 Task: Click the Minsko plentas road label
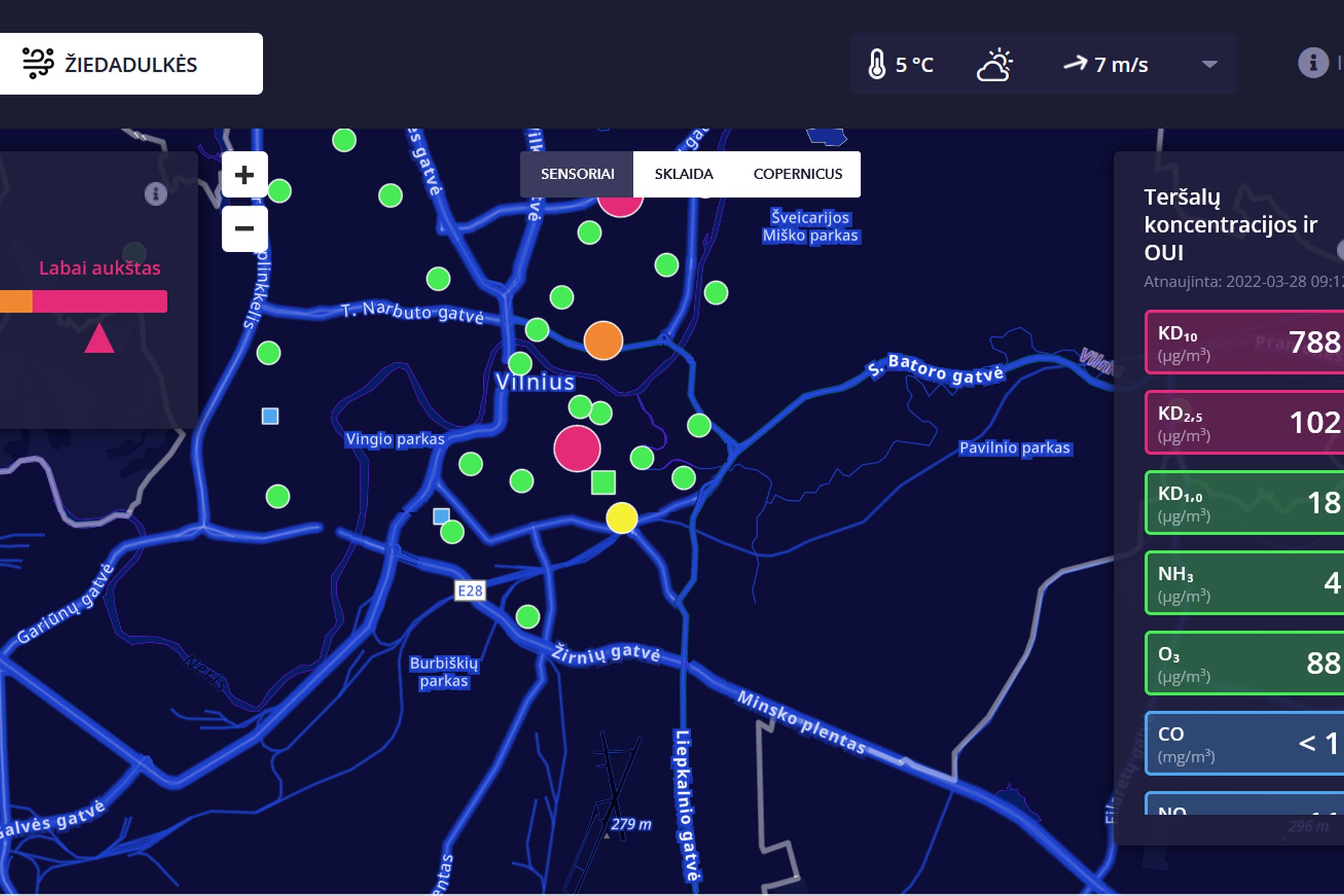pos(802,723)
